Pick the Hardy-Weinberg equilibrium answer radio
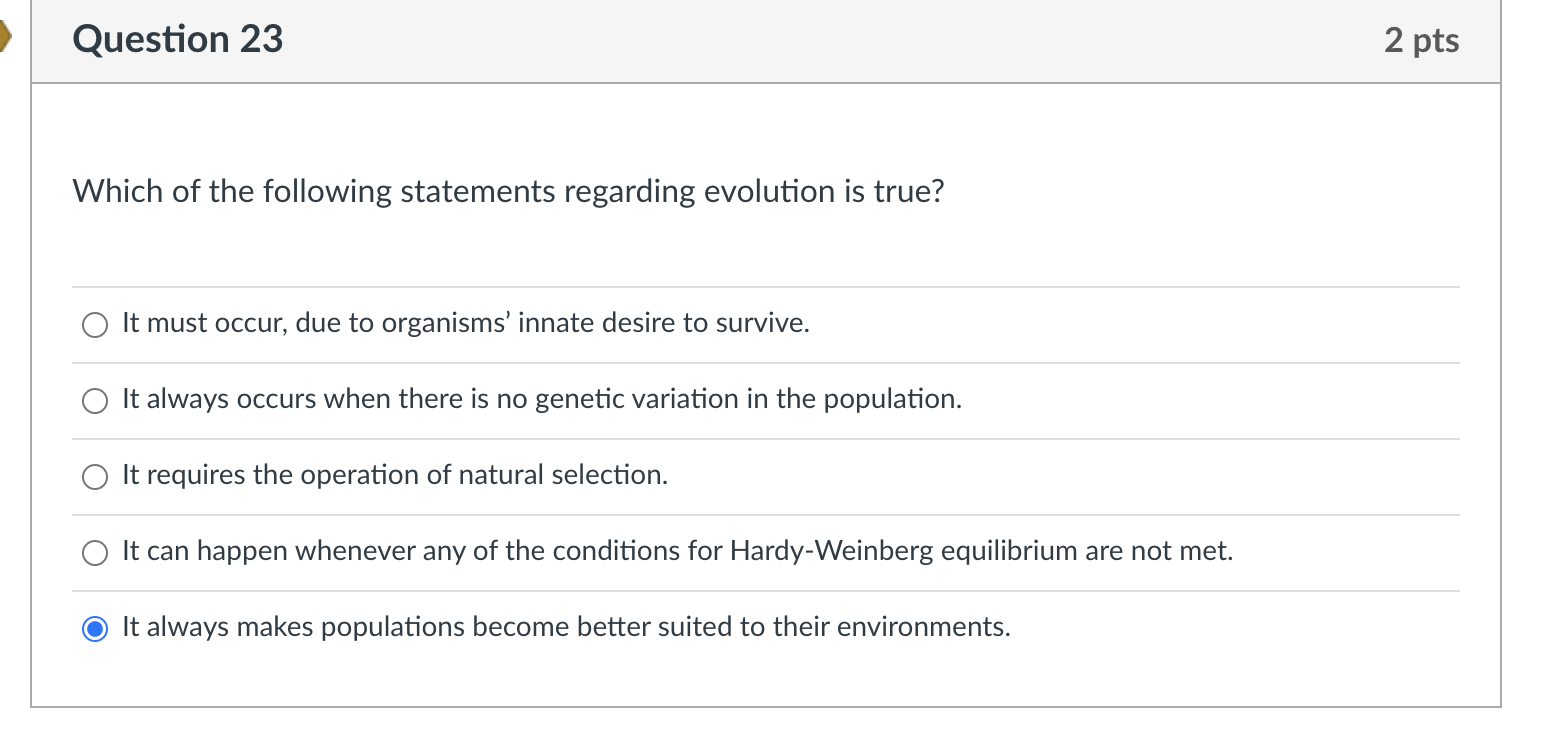 [95, 552]
